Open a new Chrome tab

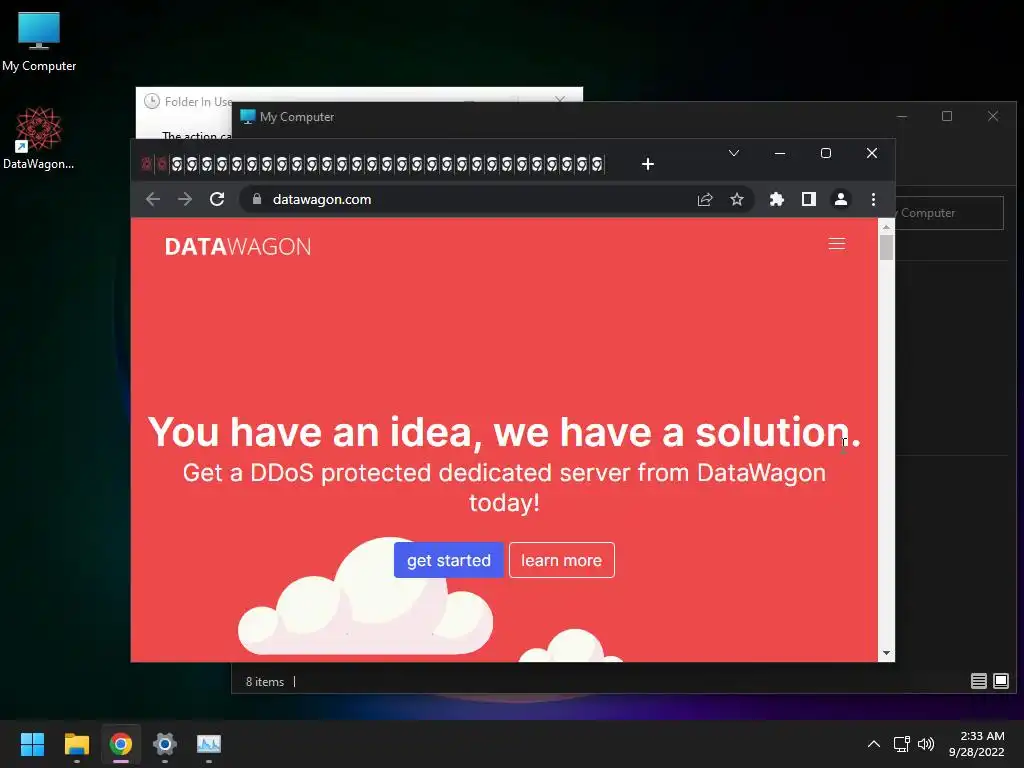(x=647, y=164)
